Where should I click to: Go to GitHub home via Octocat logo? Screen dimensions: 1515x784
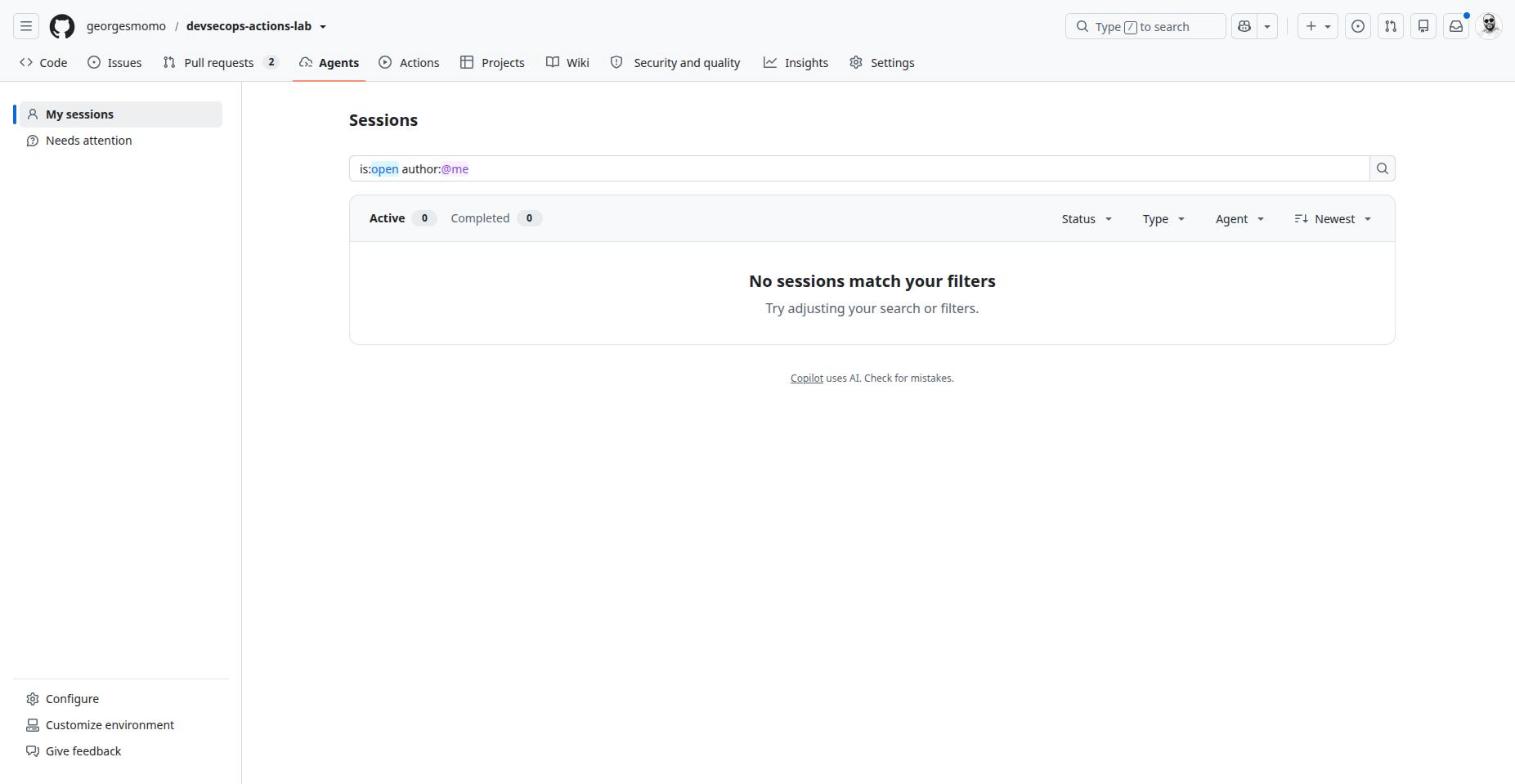(x=62, y=26)
